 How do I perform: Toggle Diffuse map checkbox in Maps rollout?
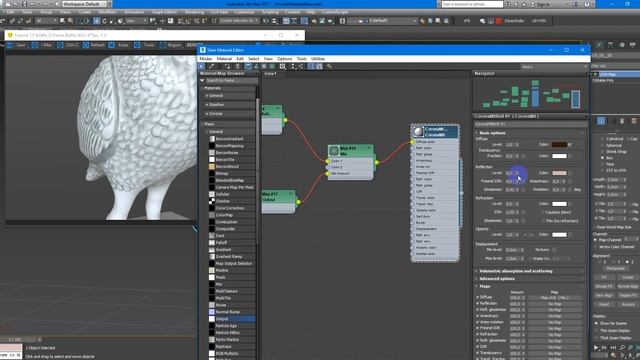tap(477, 297)
